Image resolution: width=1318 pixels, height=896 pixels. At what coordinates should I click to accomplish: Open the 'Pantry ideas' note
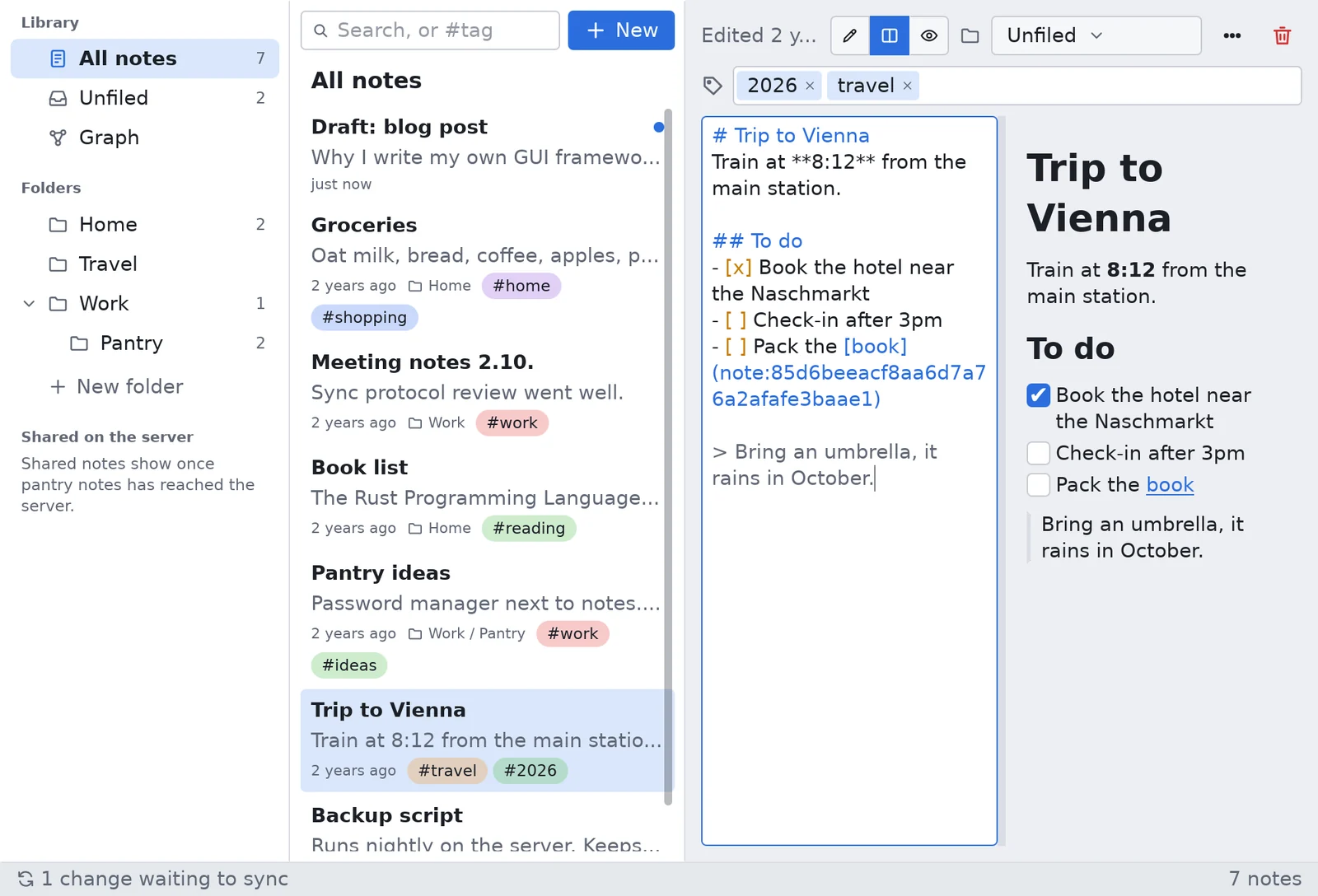(486, 619)
